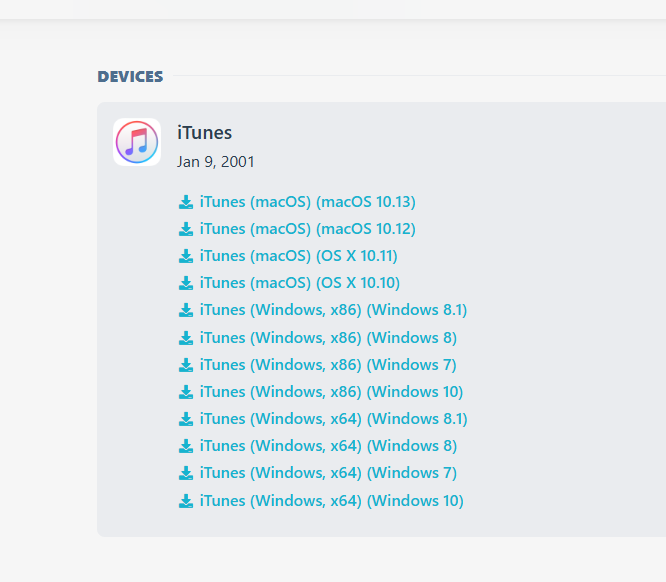Download iTunes (macOS) (macOS 10.12) via text link
666x582 pixels.
(307, 229)
